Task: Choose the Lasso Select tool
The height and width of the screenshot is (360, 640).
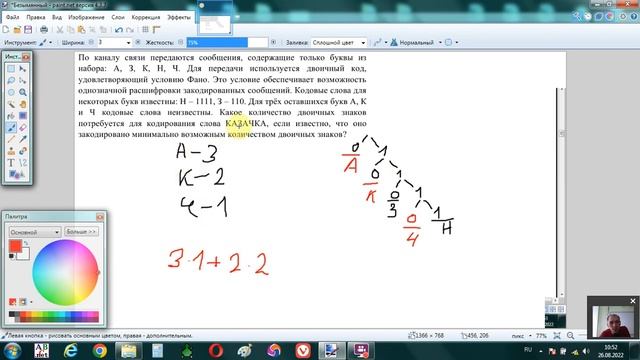Action: pyautogui.click(x=11, y=81)
